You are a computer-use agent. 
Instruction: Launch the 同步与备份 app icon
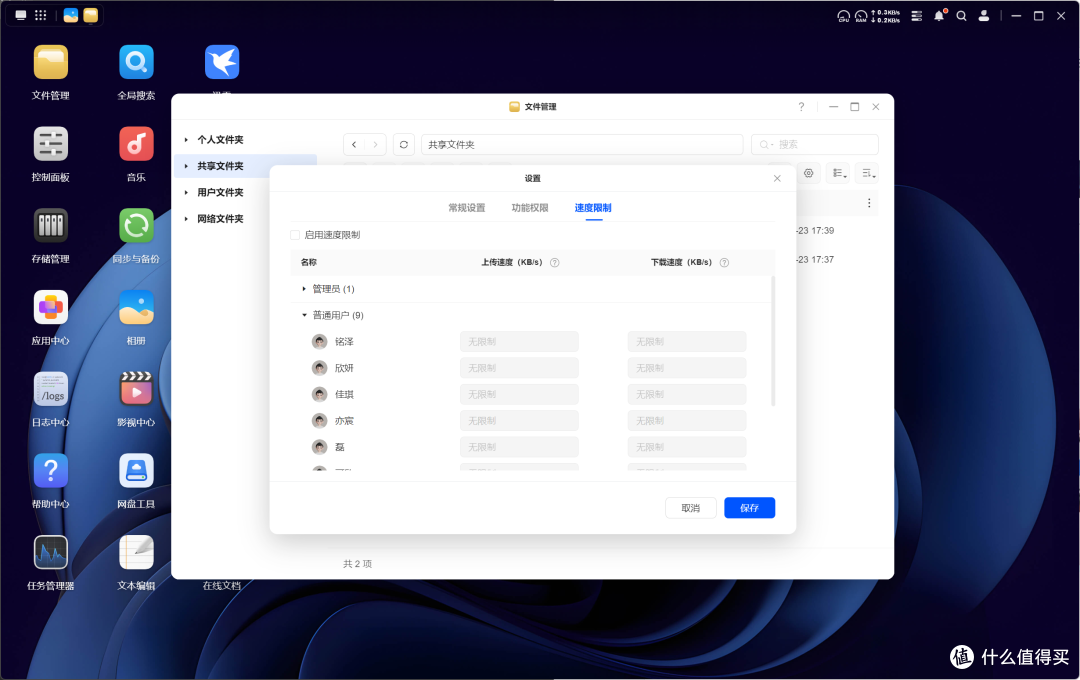pyautogui.click(x=136, y=226)
